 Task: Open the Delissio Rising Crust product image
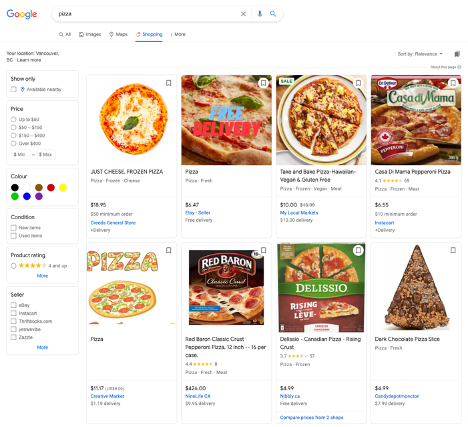coord(321,287)
